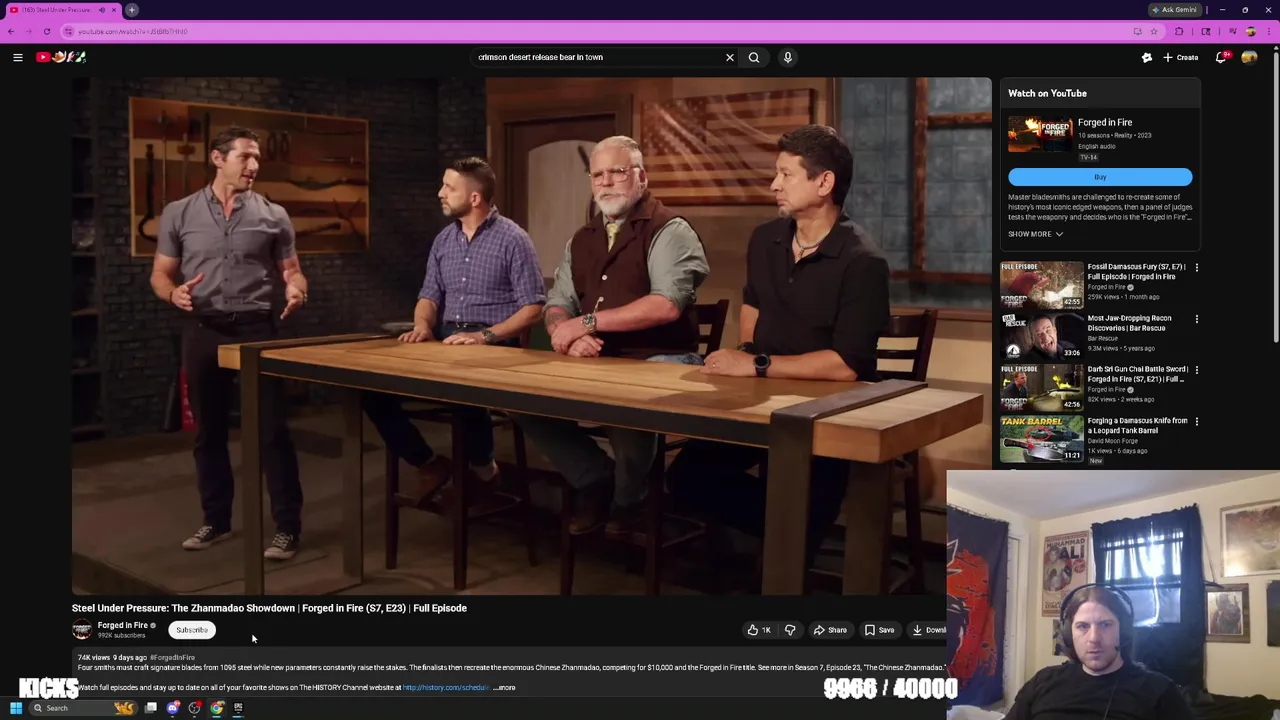Click the Buy button for Forged in Fire
Image resolution: width=1280 pixels, height=720 pixels.
click(x=1100, y=177)
